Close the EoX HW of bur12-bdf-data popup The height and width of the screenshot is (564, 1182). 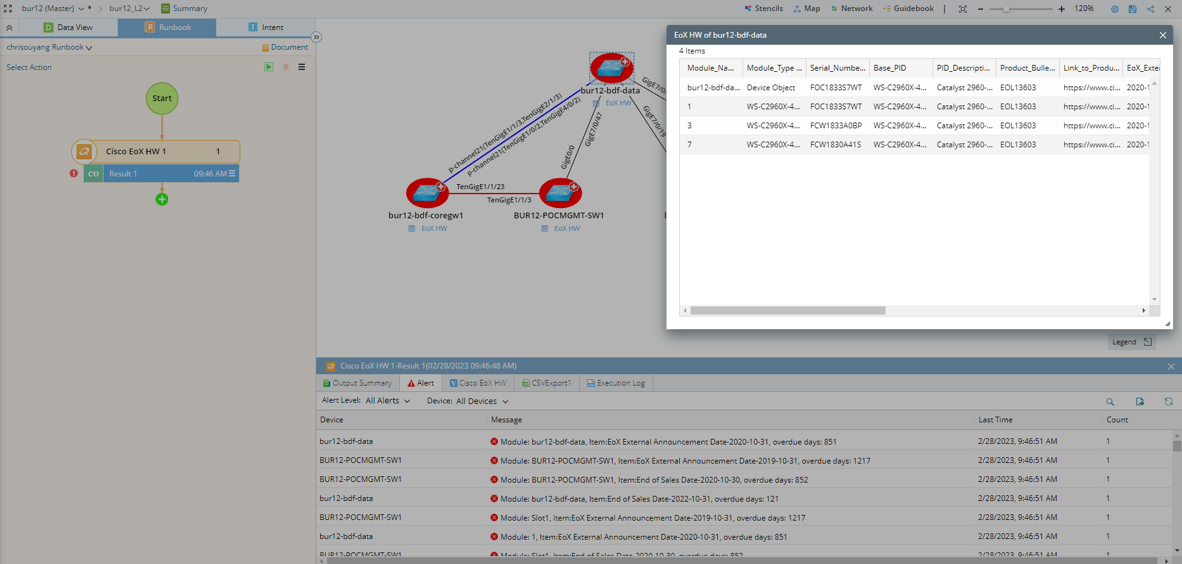point(1162,35)
